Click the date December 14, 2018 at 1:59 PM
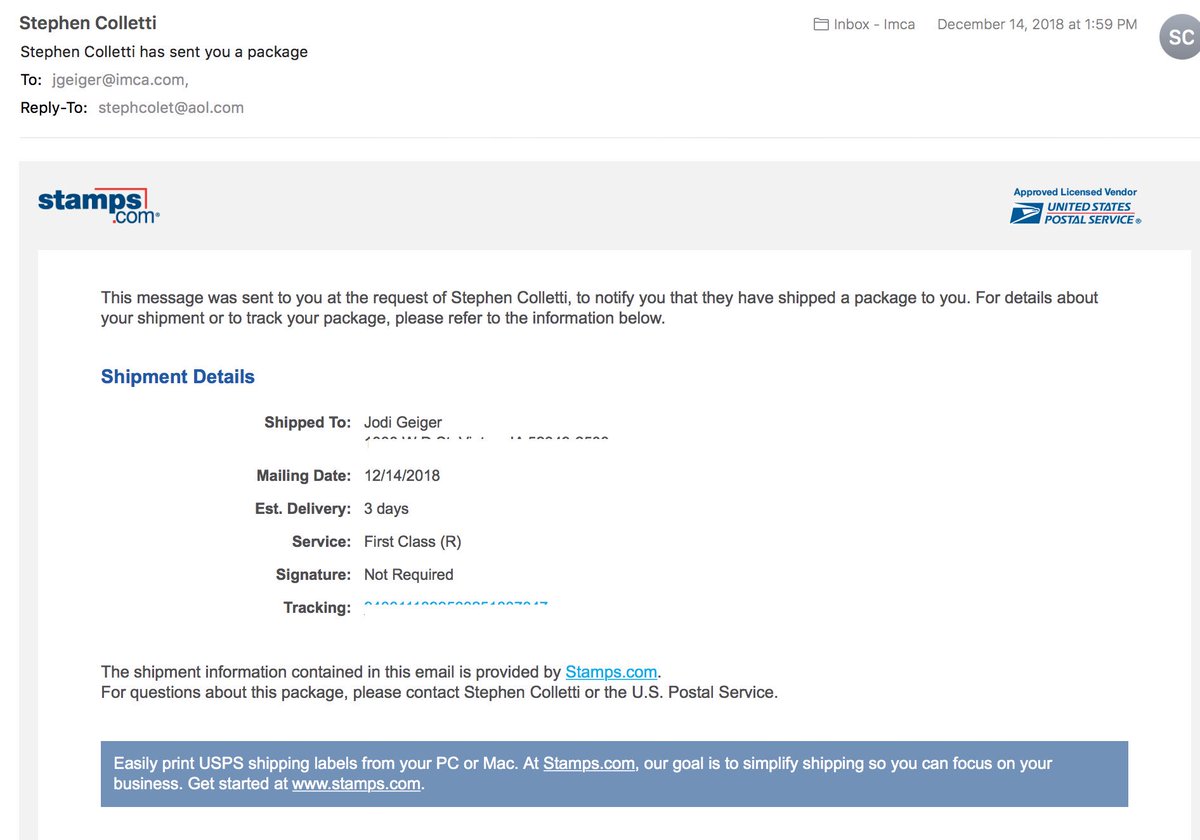 pos(1037,24)
